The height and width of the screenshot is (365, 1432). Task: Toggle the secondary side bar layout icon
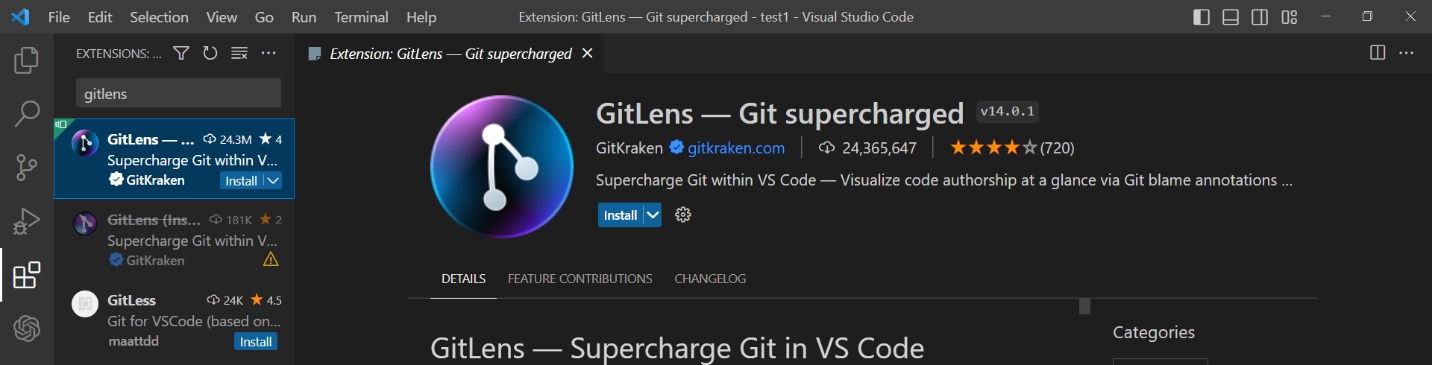click(x=1260, y=17)
